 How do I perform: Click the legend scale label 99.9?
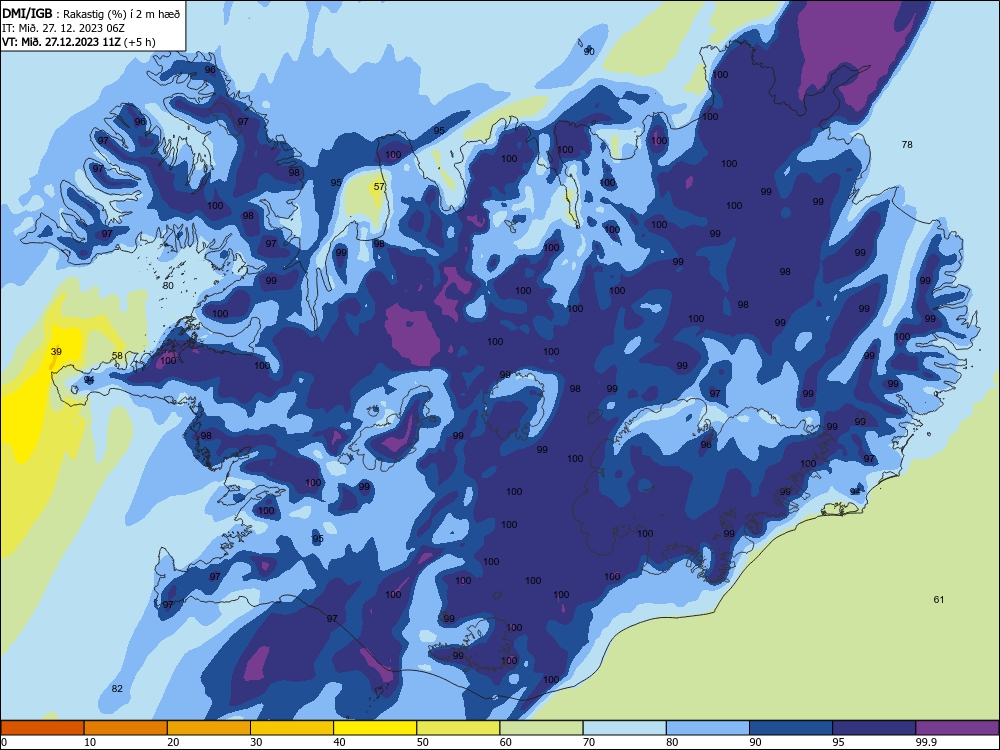(x=926, y=742)
